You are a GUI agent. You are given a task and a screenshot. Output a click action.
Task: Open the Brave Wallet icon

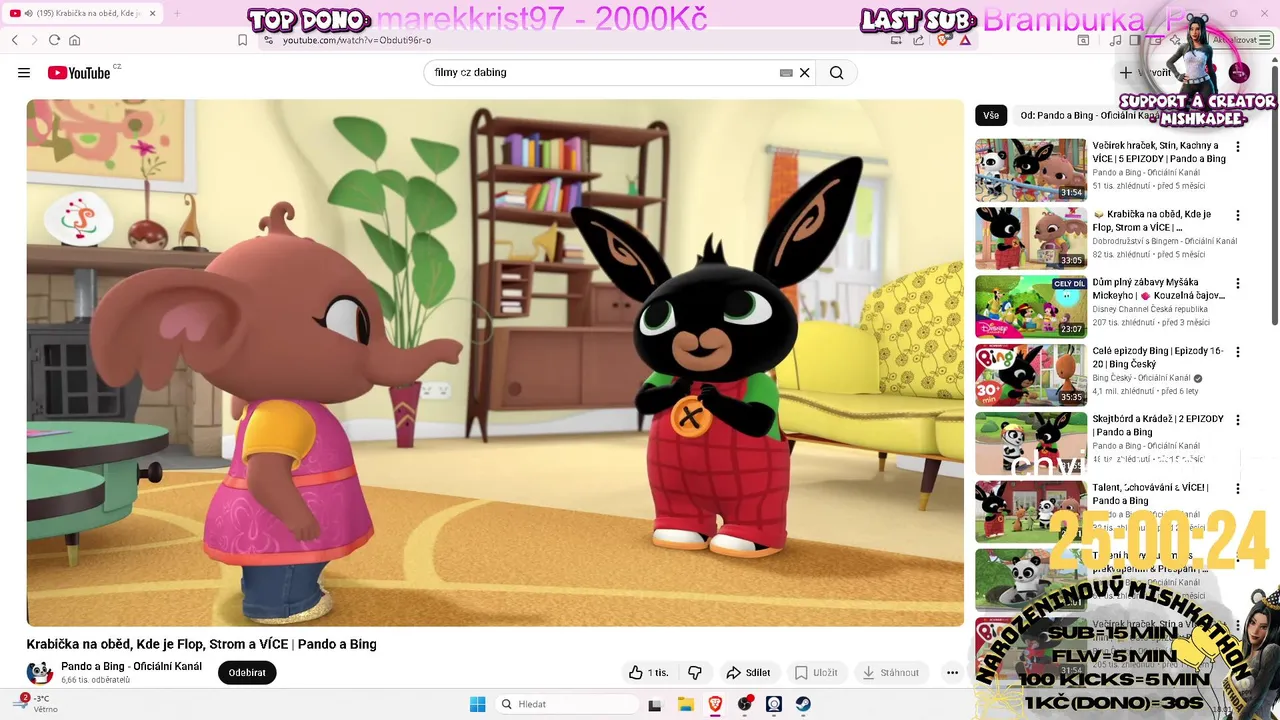(1156, 40)
